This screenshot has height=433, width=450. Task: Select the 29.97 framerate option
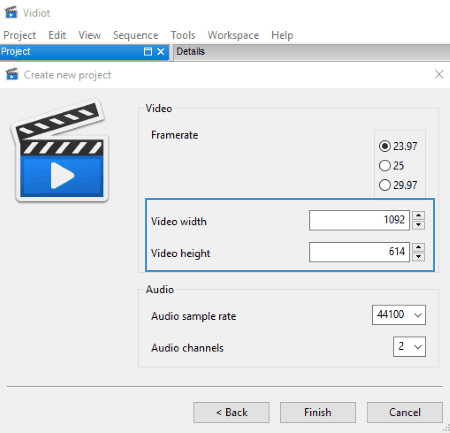[398, 185]
